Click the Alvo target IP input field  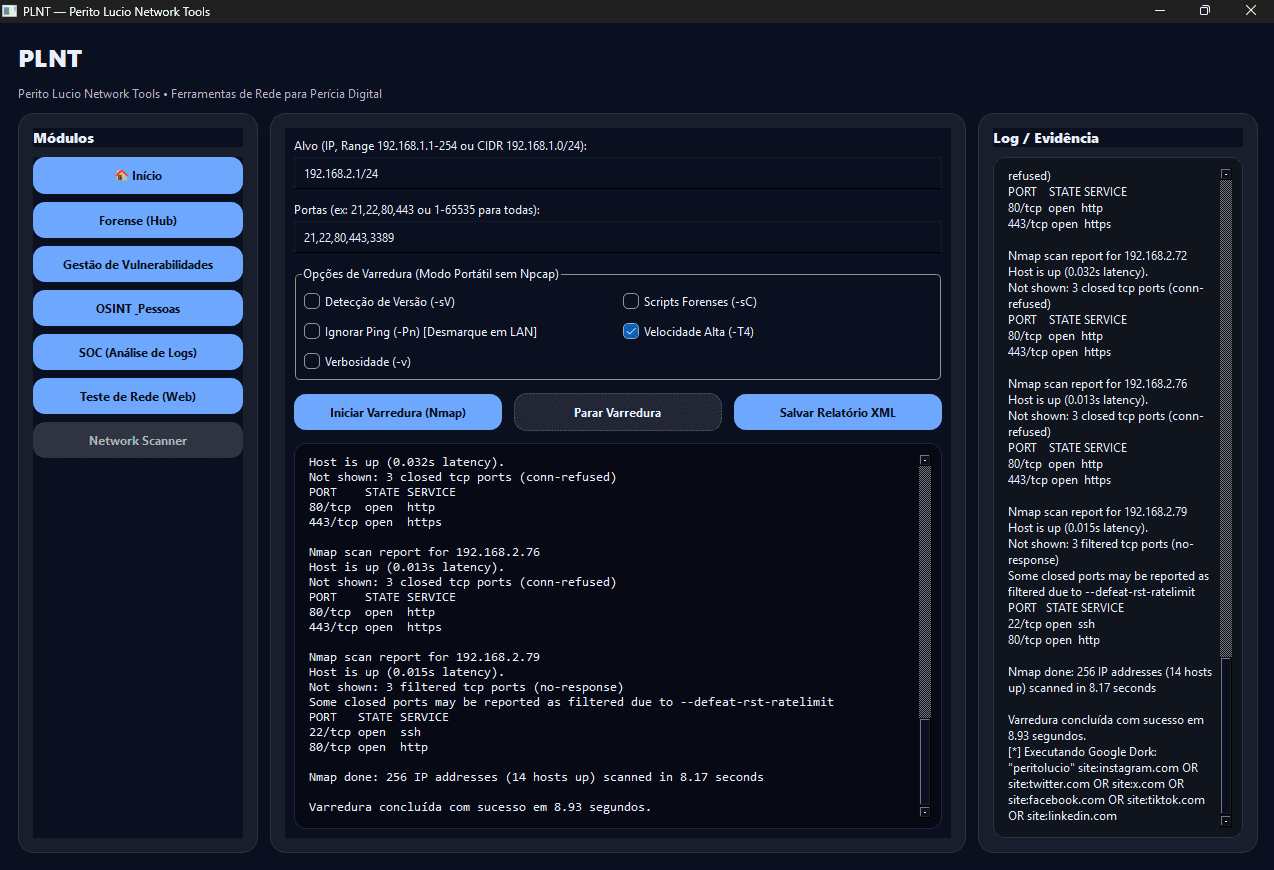click(x=617, y=172)
